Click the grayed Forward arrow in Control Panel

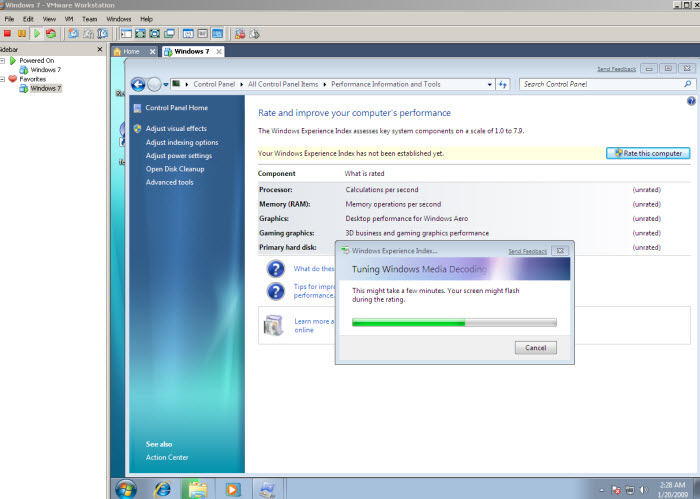[x=154, y=84]
